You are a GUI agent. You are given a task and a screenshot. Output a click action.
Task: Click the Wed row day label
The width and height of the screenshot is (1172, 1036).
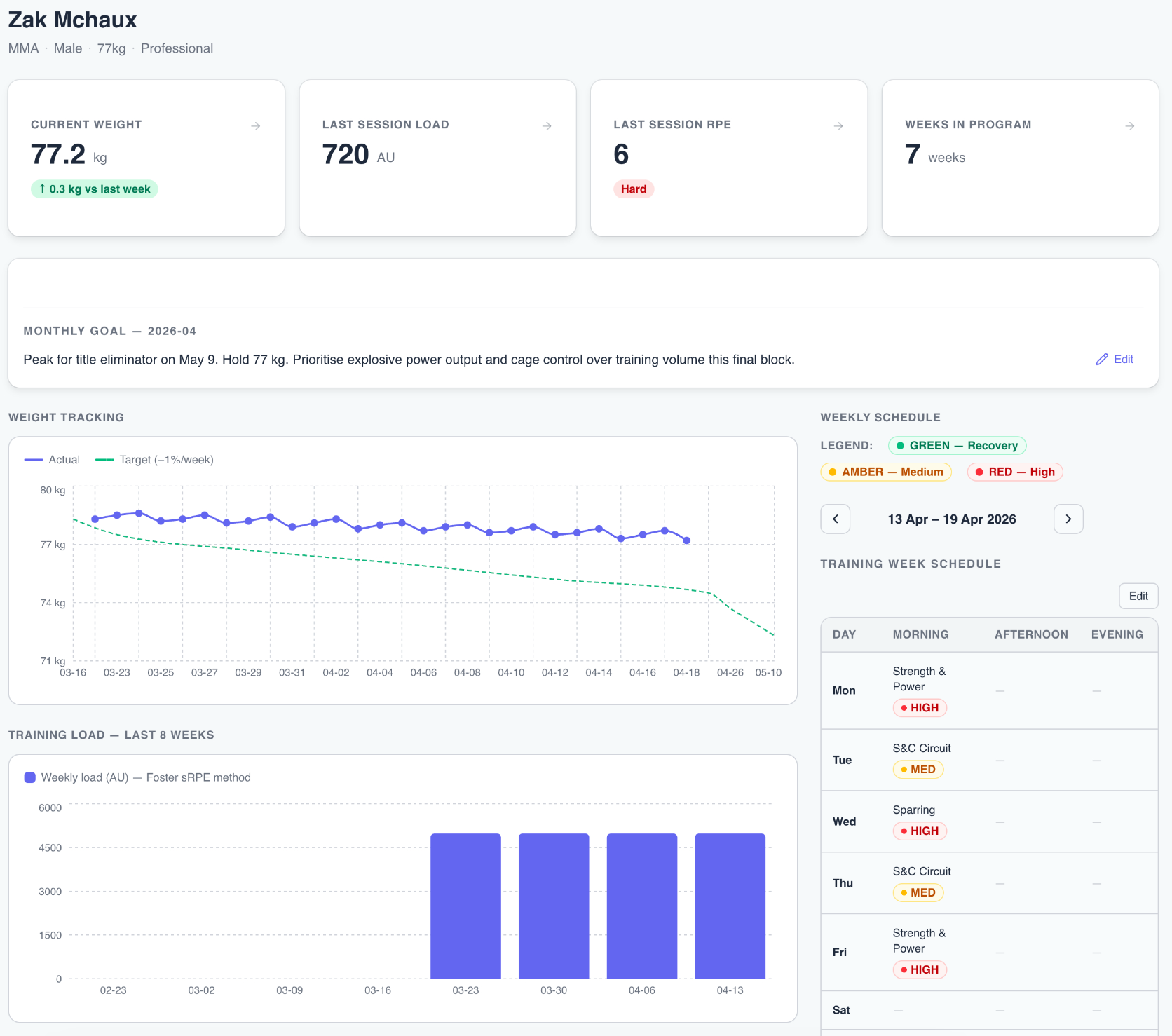coord(844,822)
